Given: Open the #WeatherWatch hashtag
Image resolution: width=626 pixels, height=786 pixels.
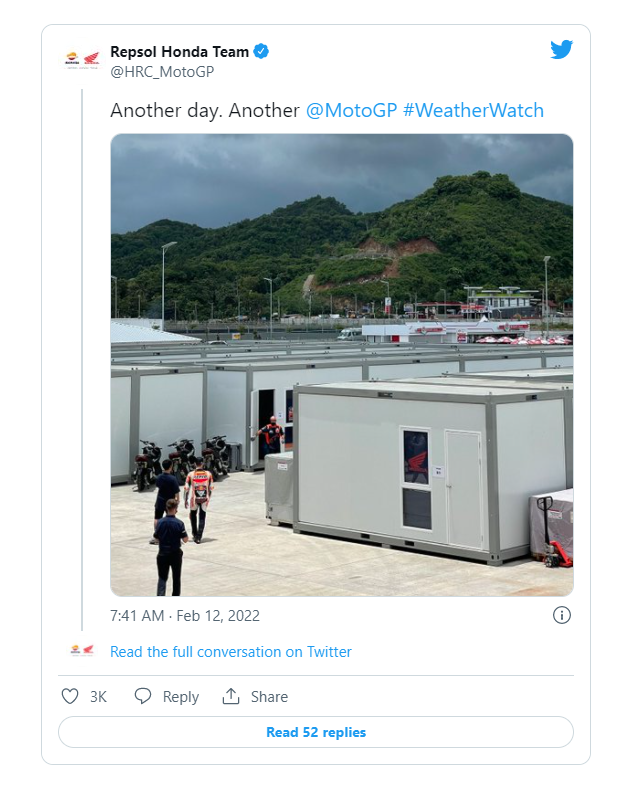Looking at the screenshot, I should [474, 110].
